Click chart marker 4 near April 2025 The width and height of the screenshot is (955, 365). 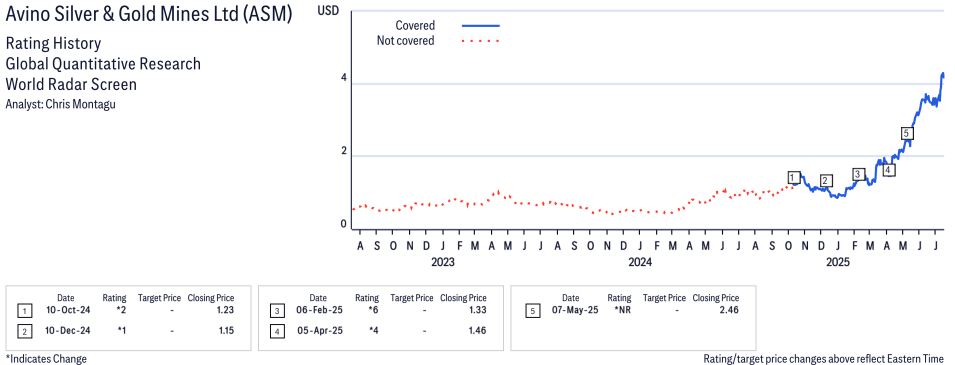click(x=889, y=170)
